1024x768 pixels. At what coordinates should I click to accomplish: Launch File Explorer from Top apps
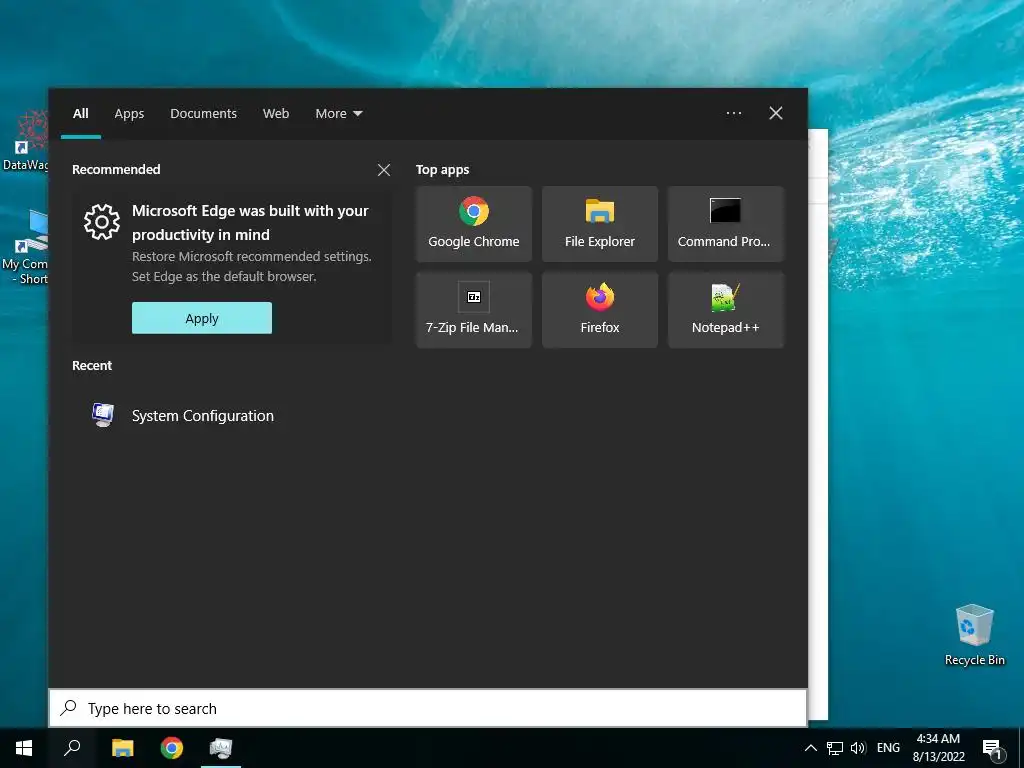tap(600, 224)
